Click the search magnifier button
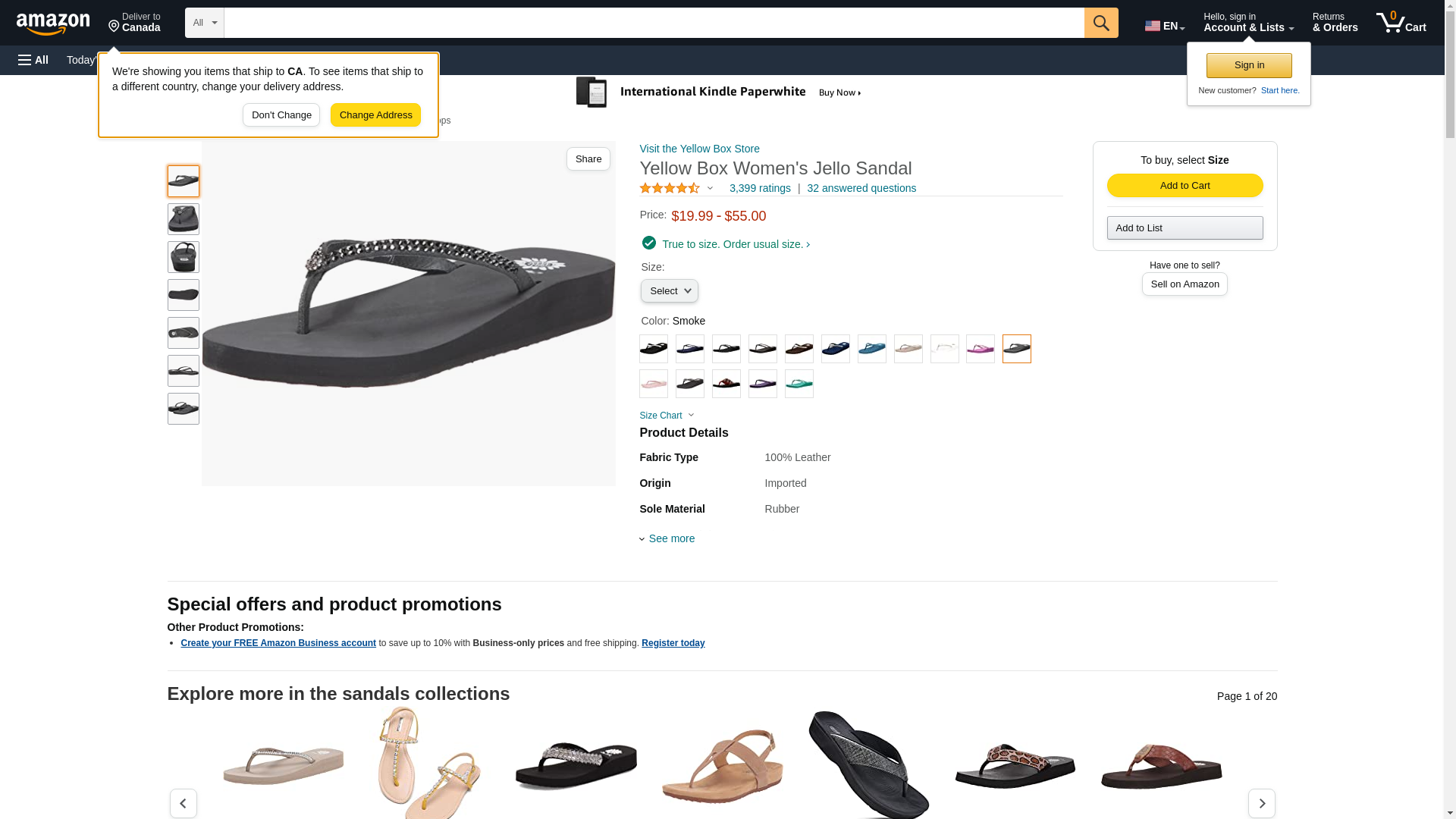The image size is (1456, 819). (x=1100, y=23)
